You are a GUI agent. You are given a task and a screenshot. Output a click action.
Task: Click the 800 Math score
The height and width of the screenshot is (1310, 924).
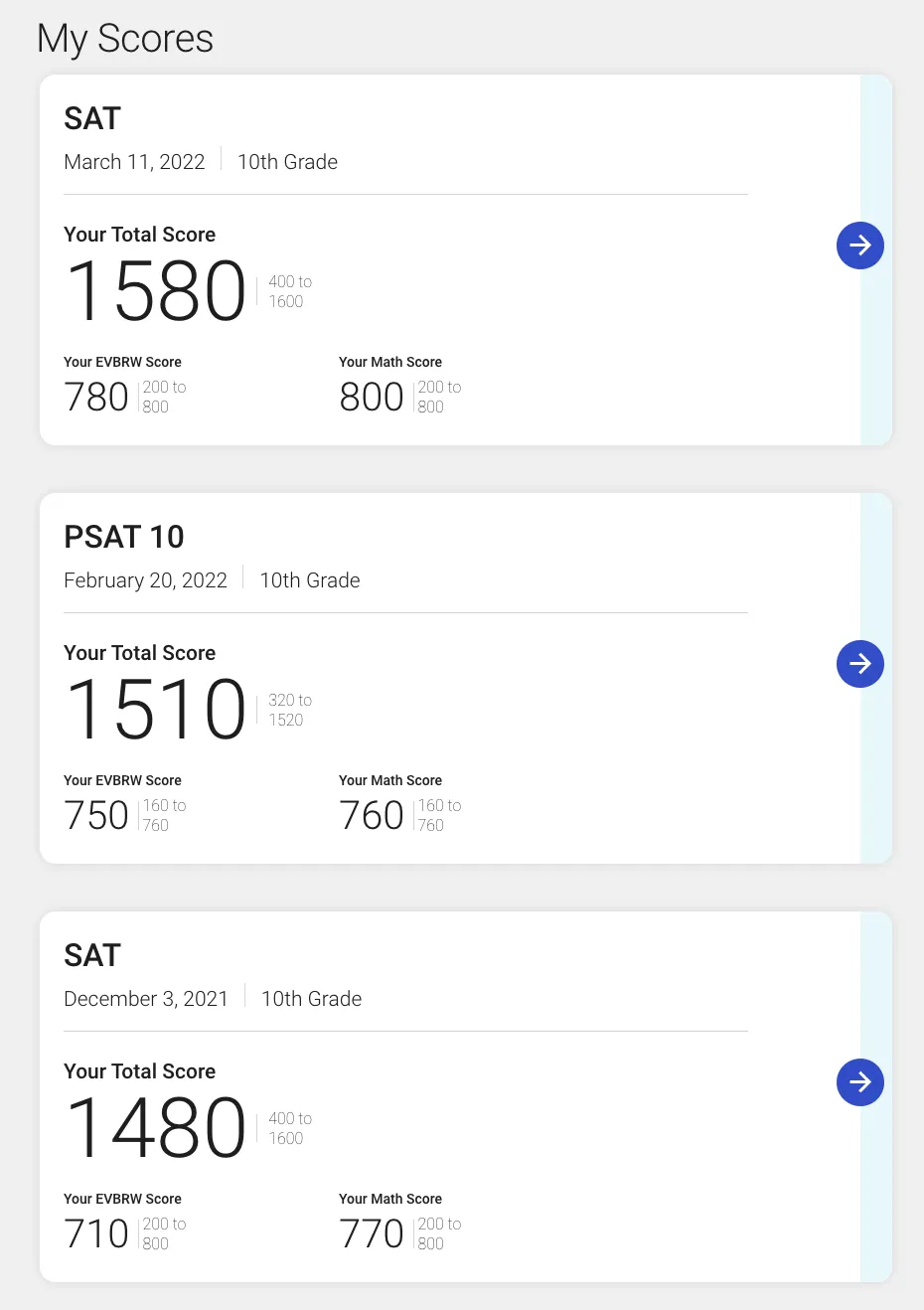(372, 398)
